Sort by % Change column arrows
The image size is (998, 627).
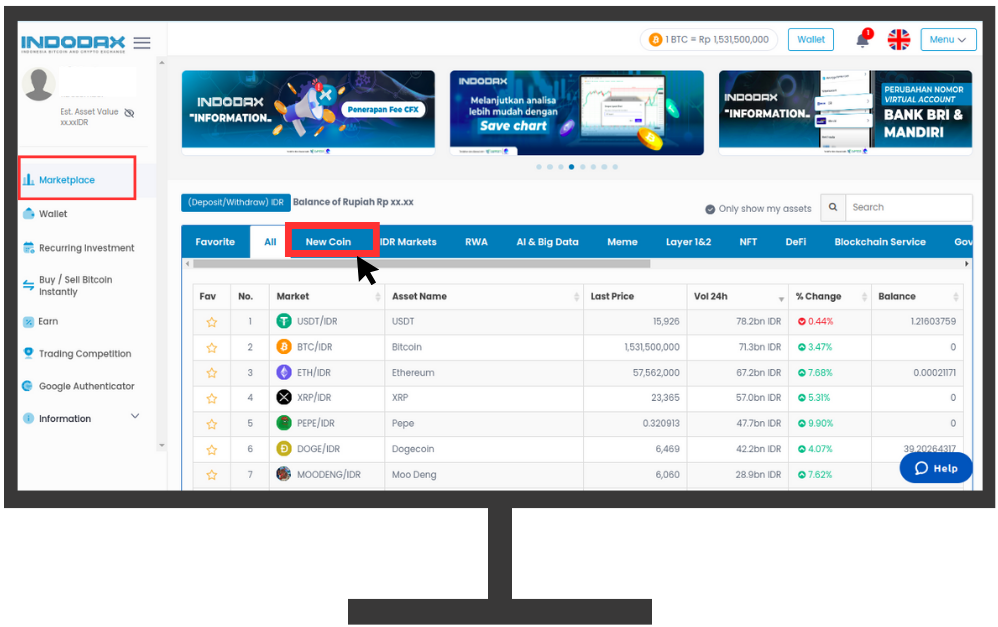click(864, 297)
